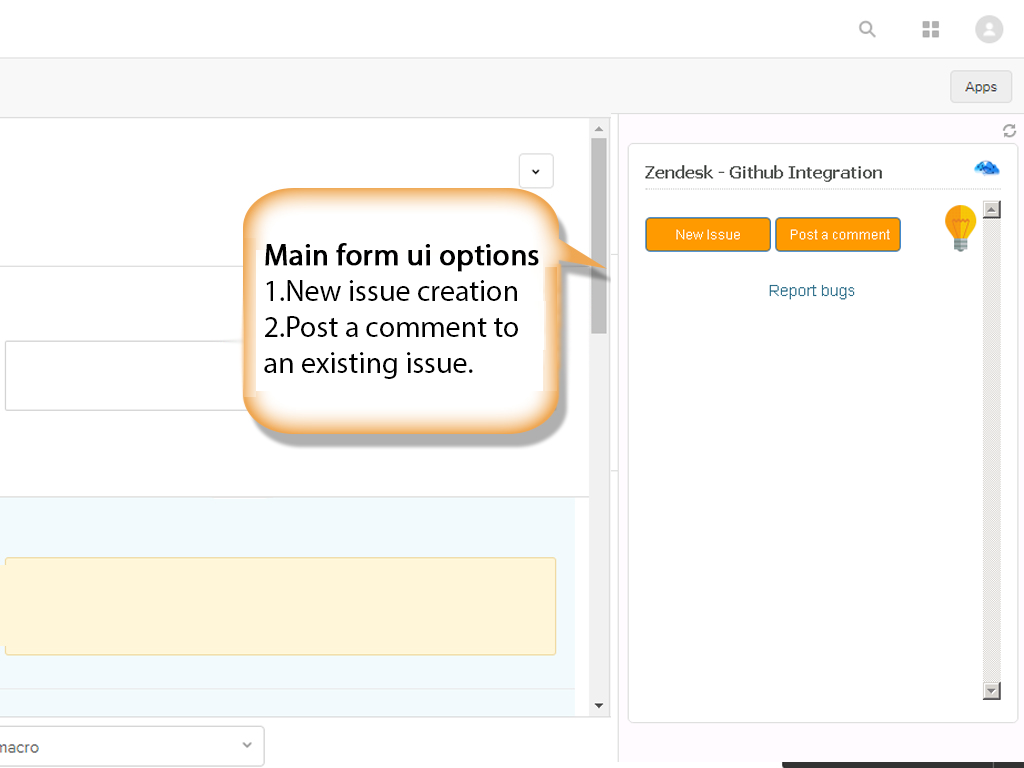Refresh the integration apps panel

click(1009, 130)
